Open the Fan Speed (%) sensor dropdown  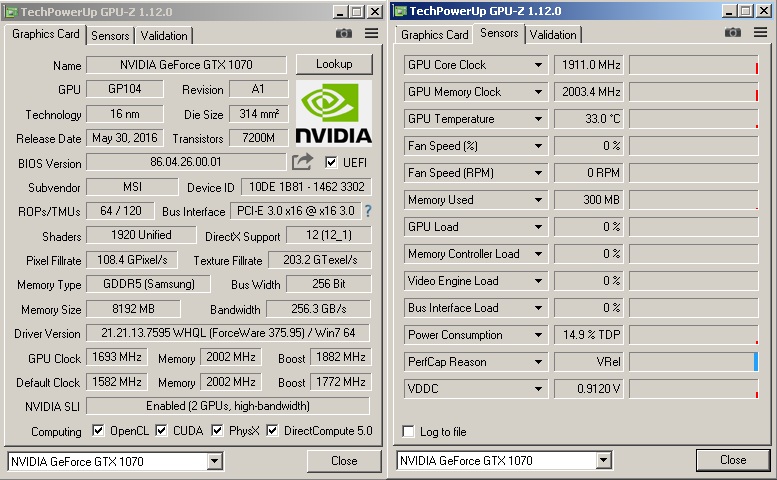538,146
